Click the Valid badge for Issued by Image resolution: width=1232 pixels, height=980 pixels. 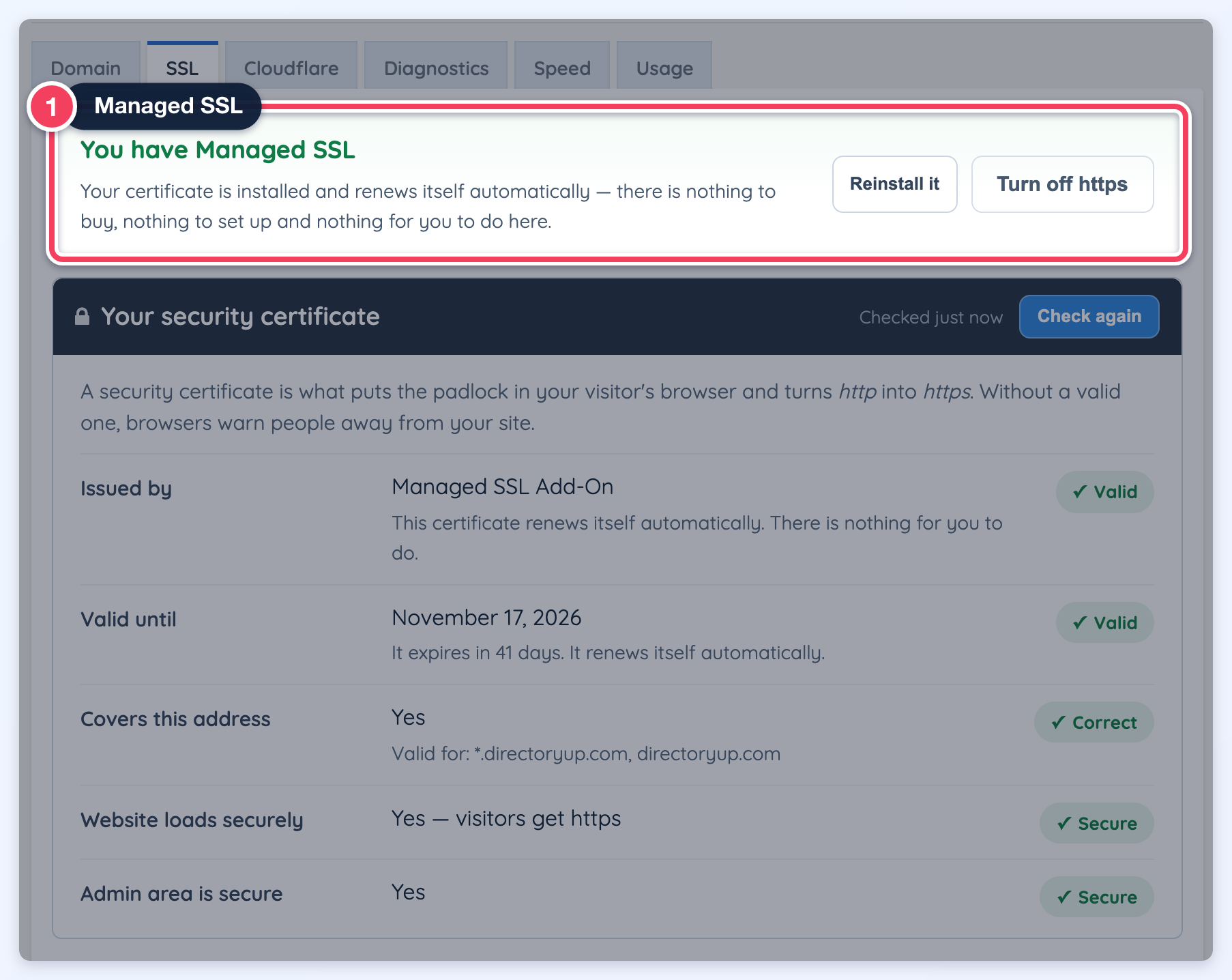point(1104,492)
